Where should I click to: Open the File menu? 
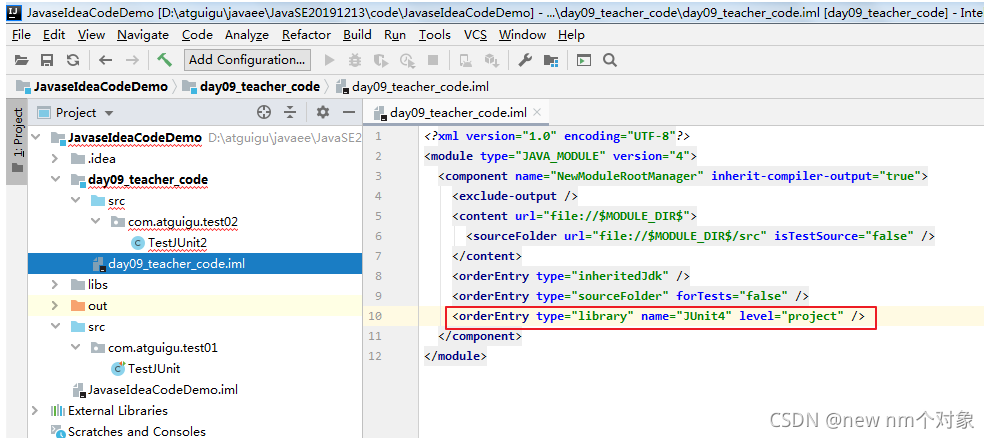[21, 35]
